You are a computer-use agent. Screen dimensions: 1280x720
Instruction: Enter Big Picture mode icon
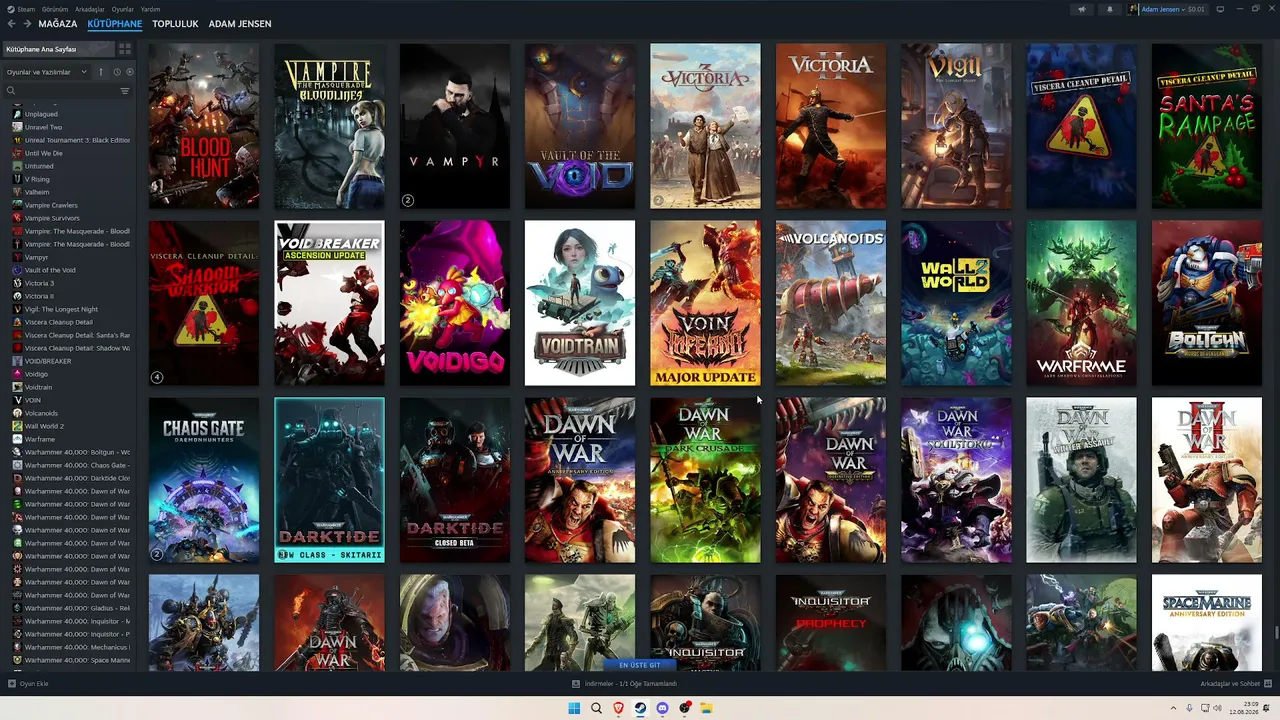coord(1220,9)
